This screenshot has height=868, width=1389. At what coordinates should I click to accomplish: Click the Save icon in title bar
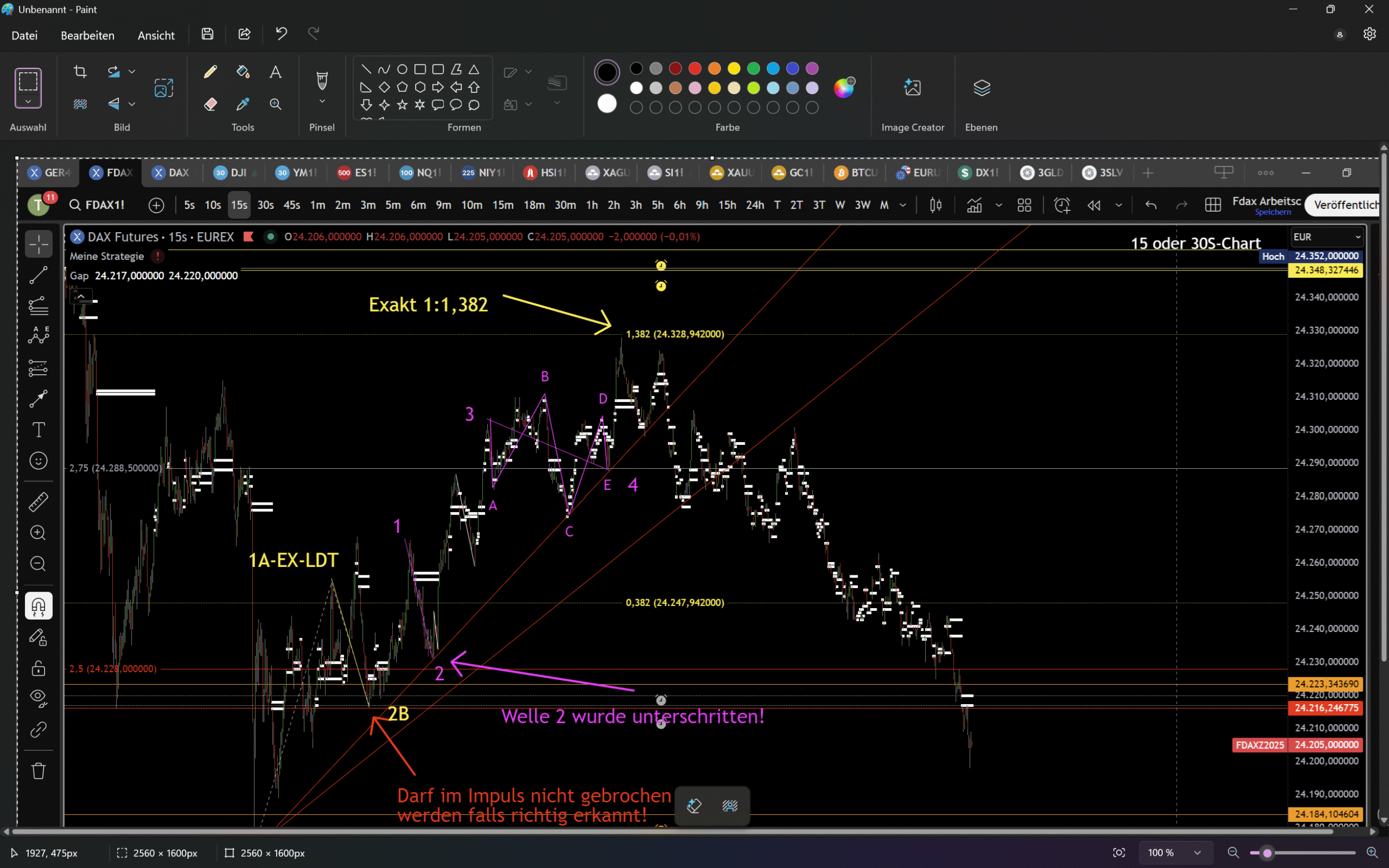(207, 34)
